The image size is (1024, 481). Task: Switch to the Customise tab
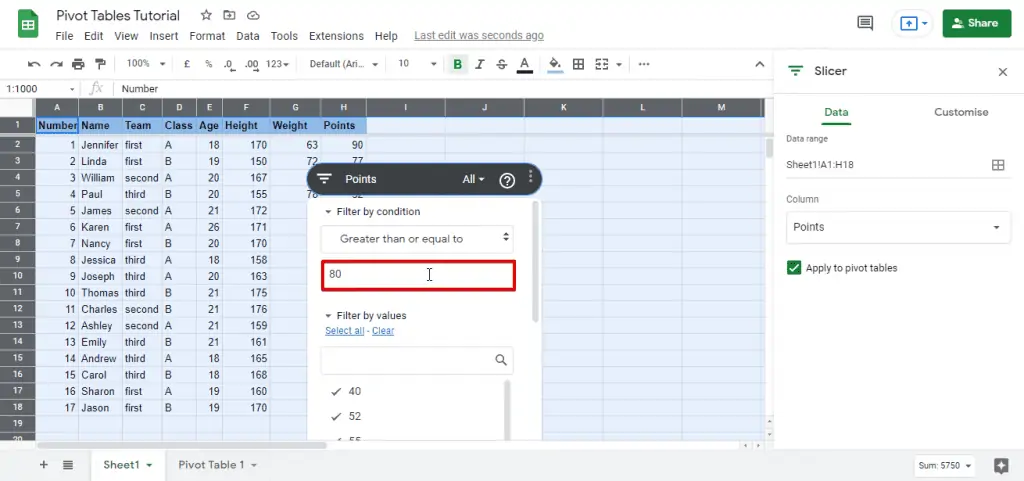(961, 112)
